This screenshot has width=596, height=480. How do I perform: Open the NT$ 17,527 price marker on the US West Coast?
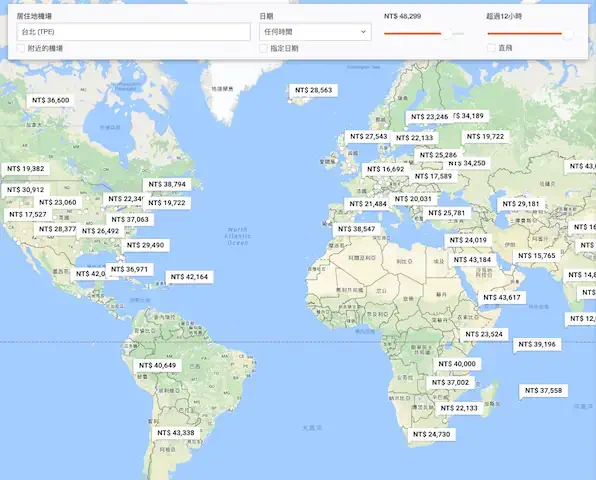(x=28, y=215)
